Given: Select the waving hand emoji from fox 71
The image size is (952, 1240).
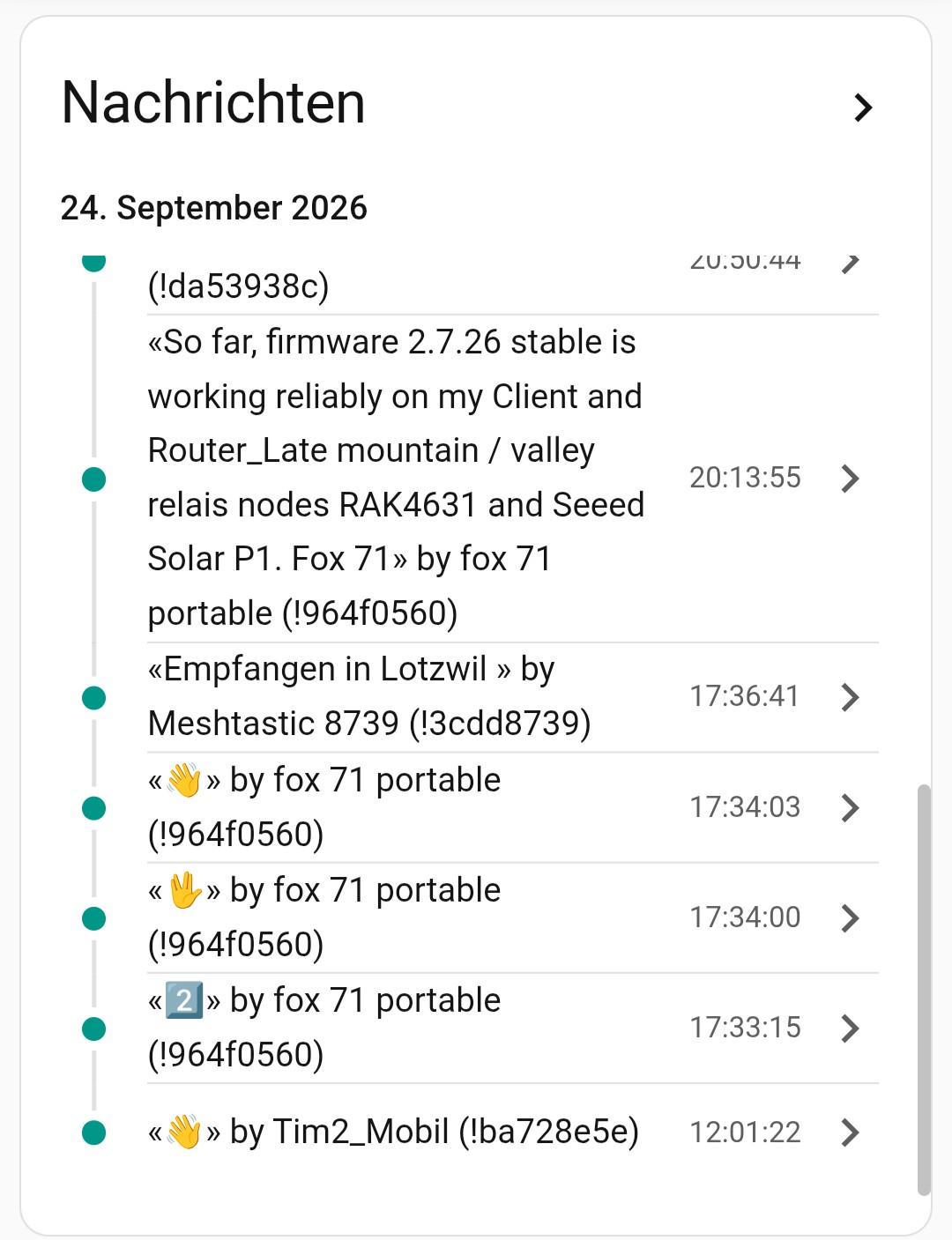Looking at the screenshot, I should click(184, 780).
